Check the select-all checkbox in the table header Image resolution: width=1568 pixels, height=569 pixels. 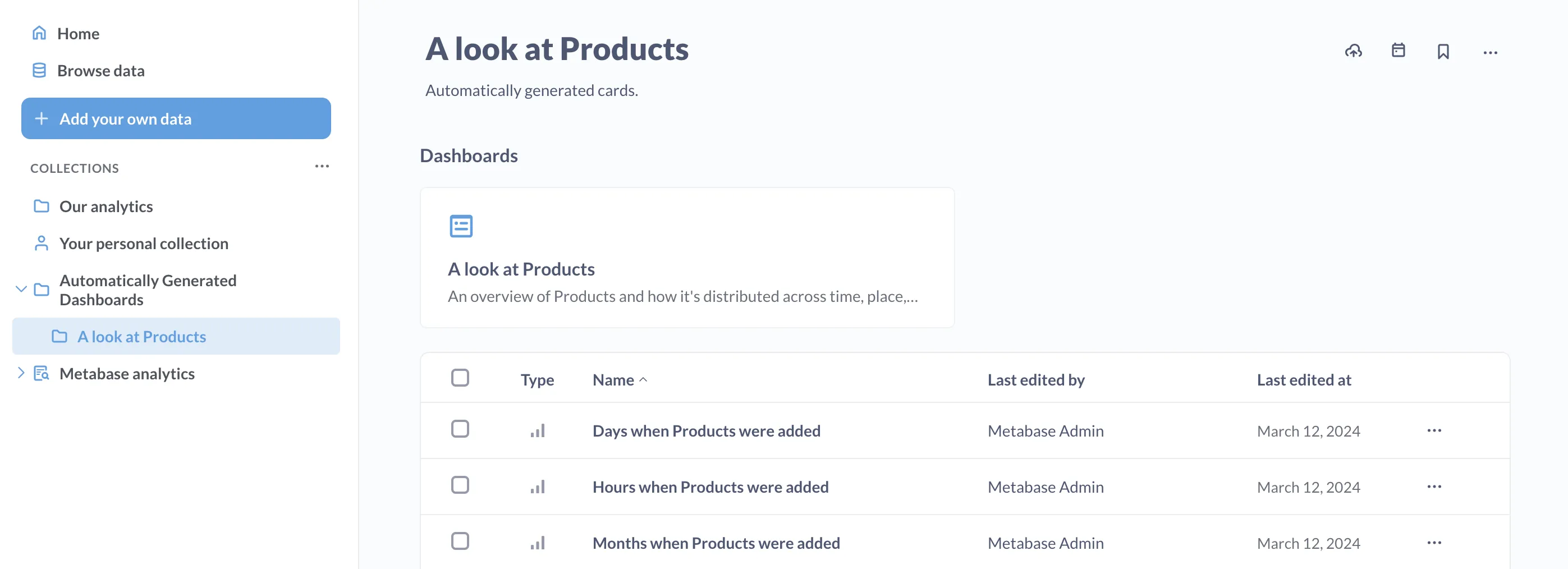461,377
